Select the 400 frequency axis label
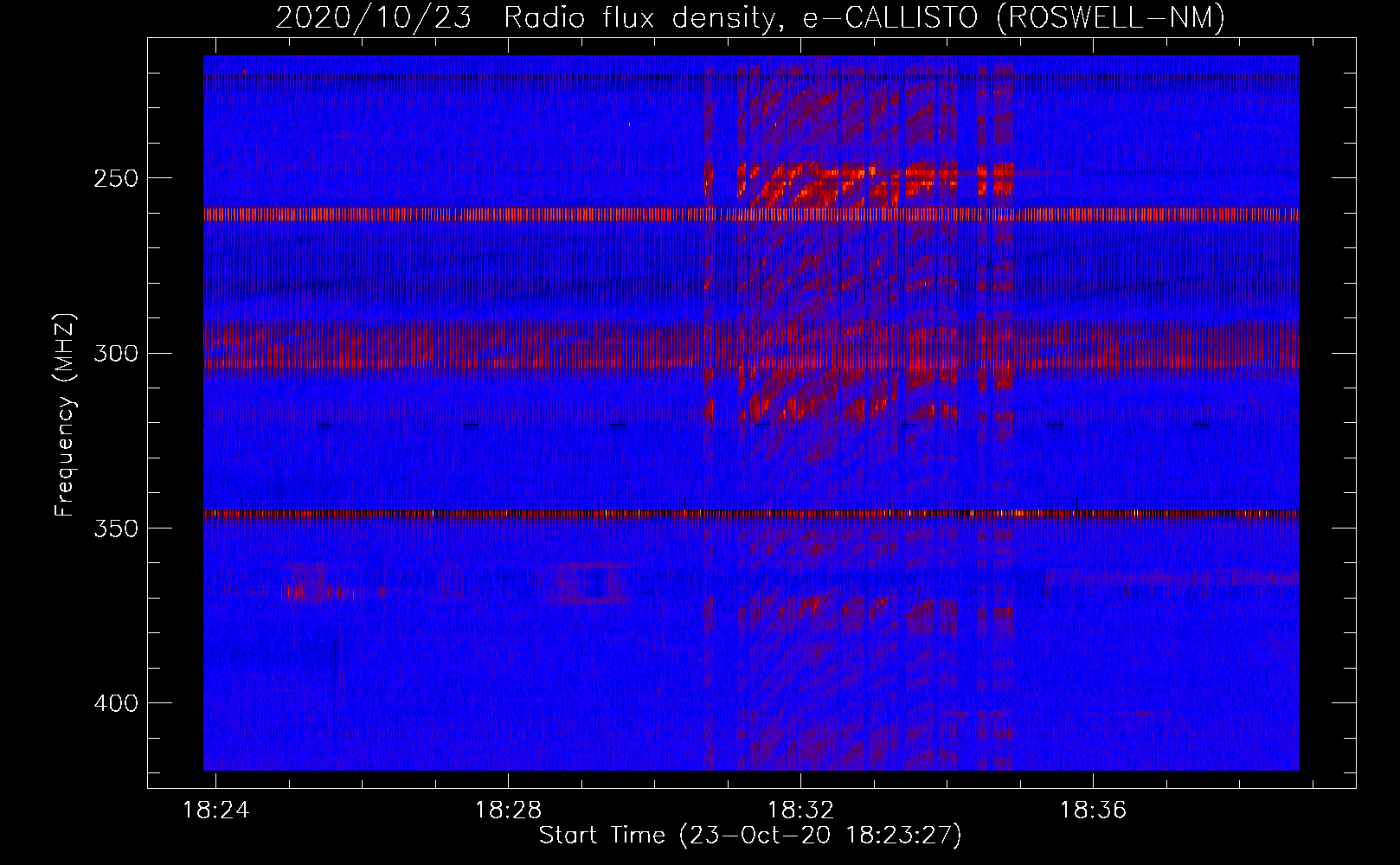1400x865 pixels. point(115,702)
